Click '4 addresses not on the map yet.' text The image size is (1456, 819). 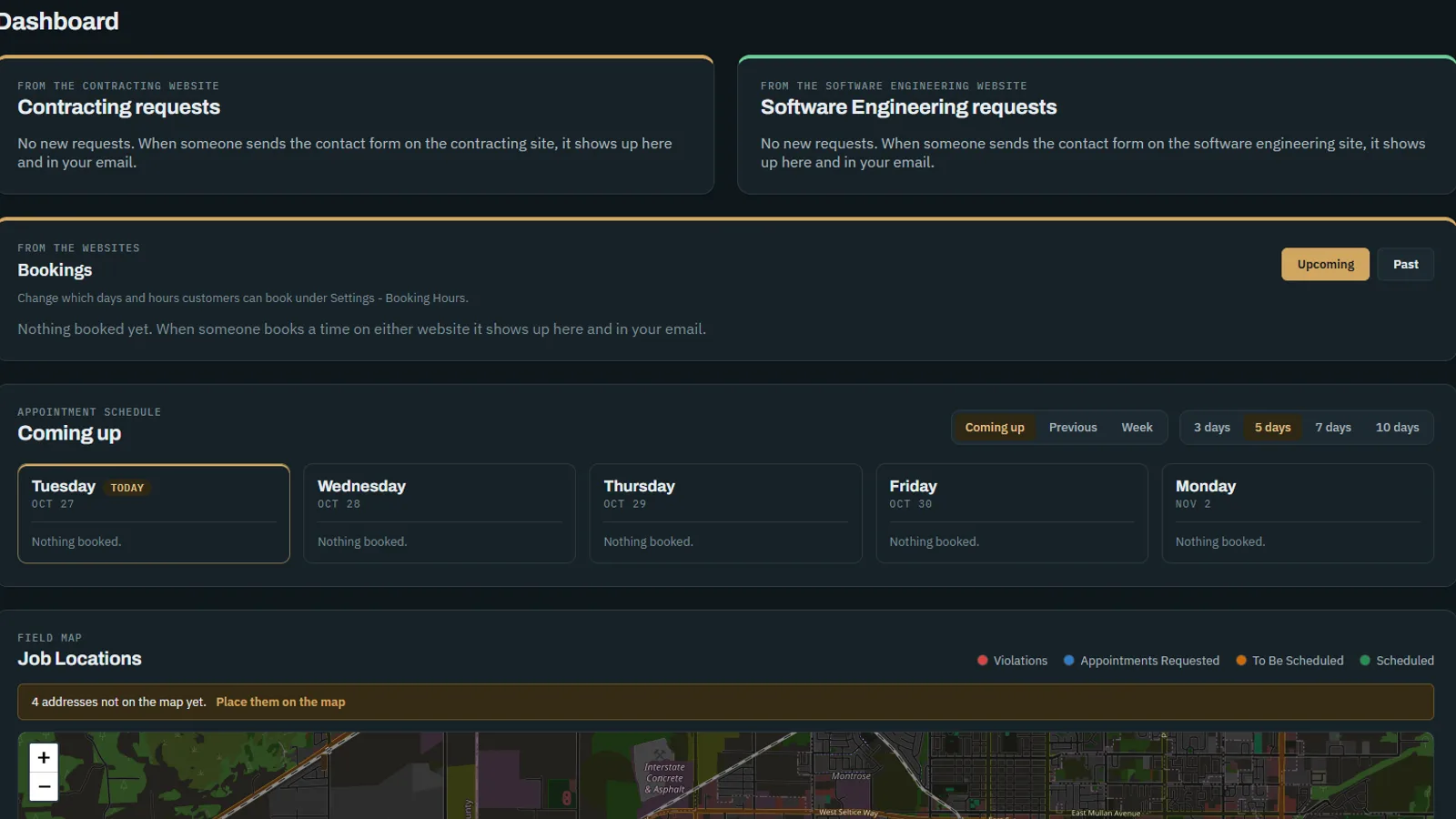coord(118,702)
